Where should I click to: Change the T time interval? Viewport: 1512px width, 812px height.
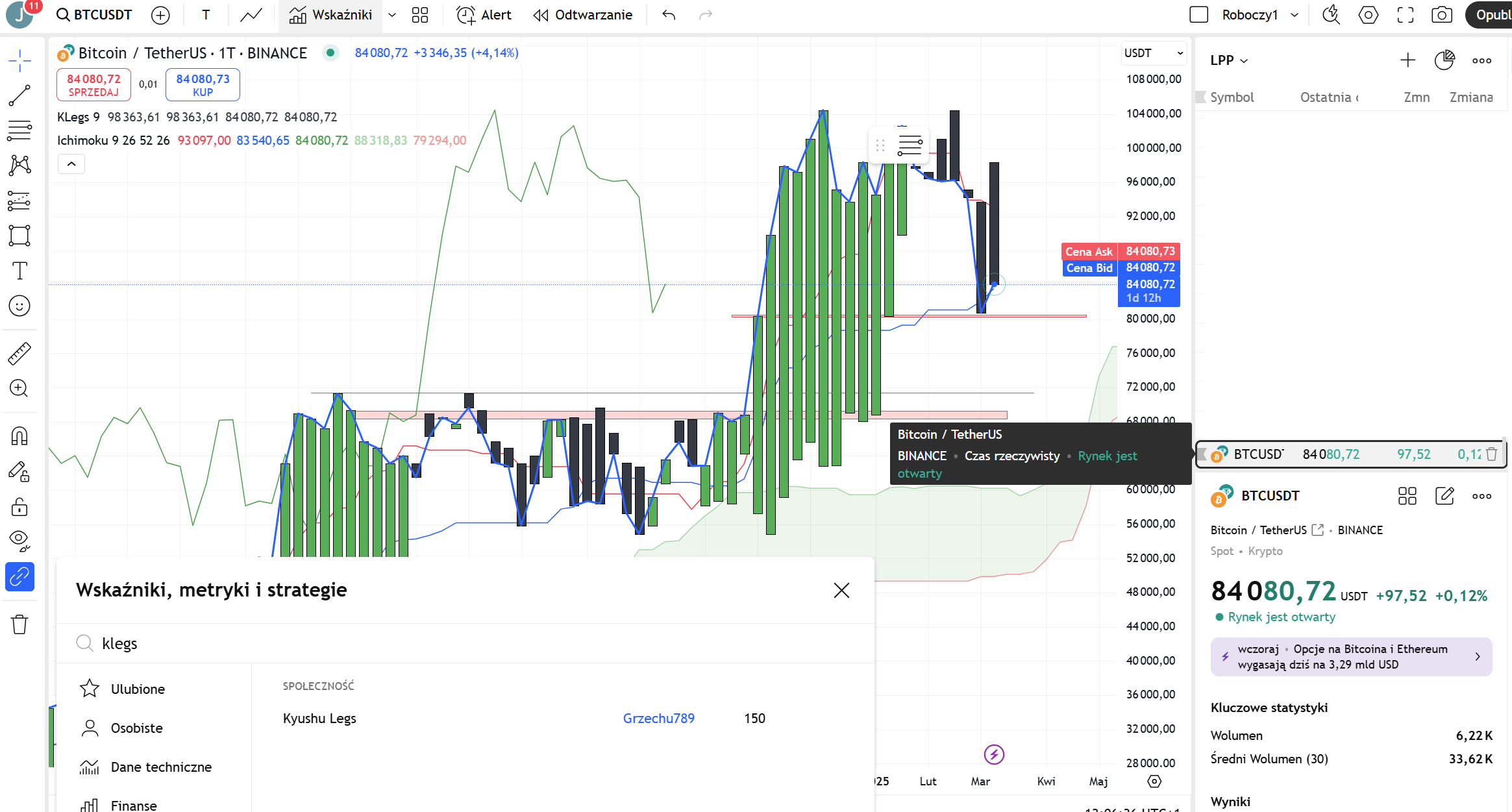pyautogui.click(x=206, y=15)
